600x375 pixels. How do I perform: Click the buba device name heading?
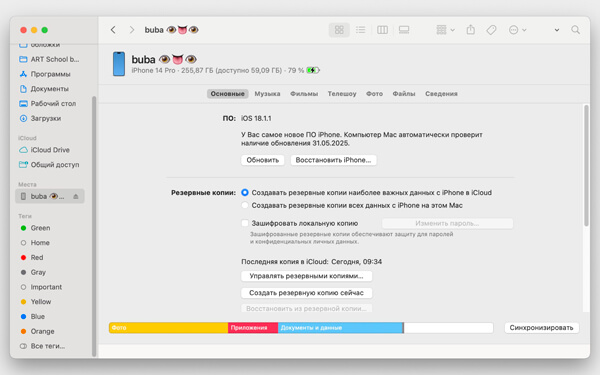pos(164,59)
